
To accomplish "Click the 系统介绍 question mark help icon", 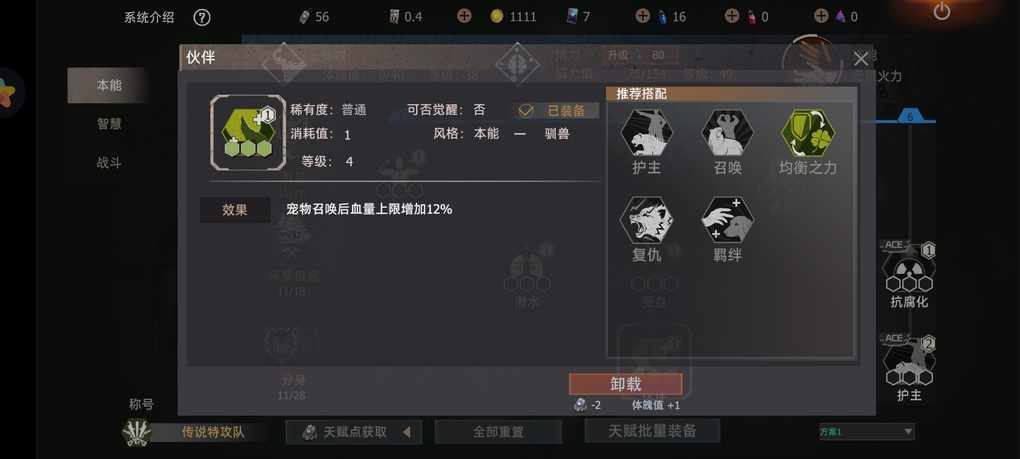I will pos(202,18).
